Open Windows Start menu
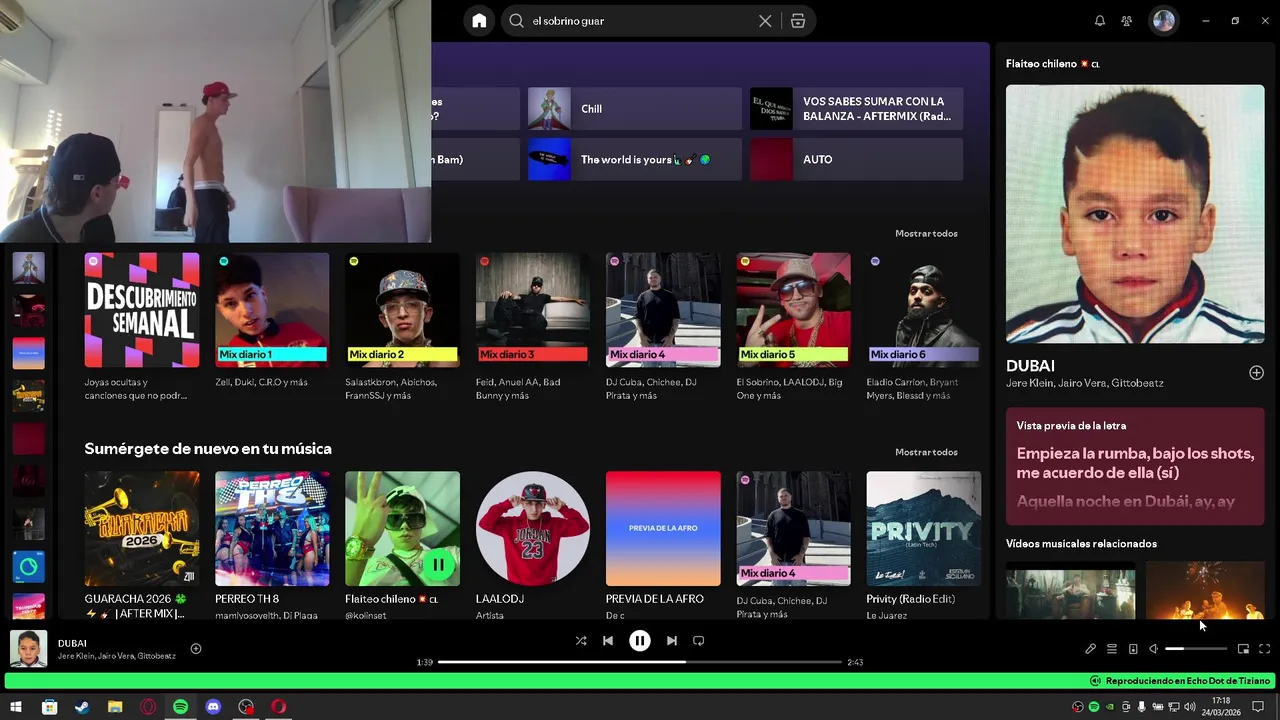This screenshot has width=1280, height=720. 16,707
